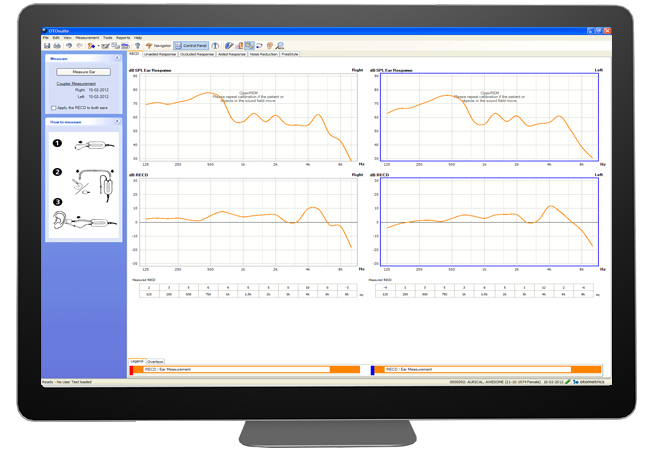Select the Overlays tab
Screen dimensions: 650x450
(155, 361)
